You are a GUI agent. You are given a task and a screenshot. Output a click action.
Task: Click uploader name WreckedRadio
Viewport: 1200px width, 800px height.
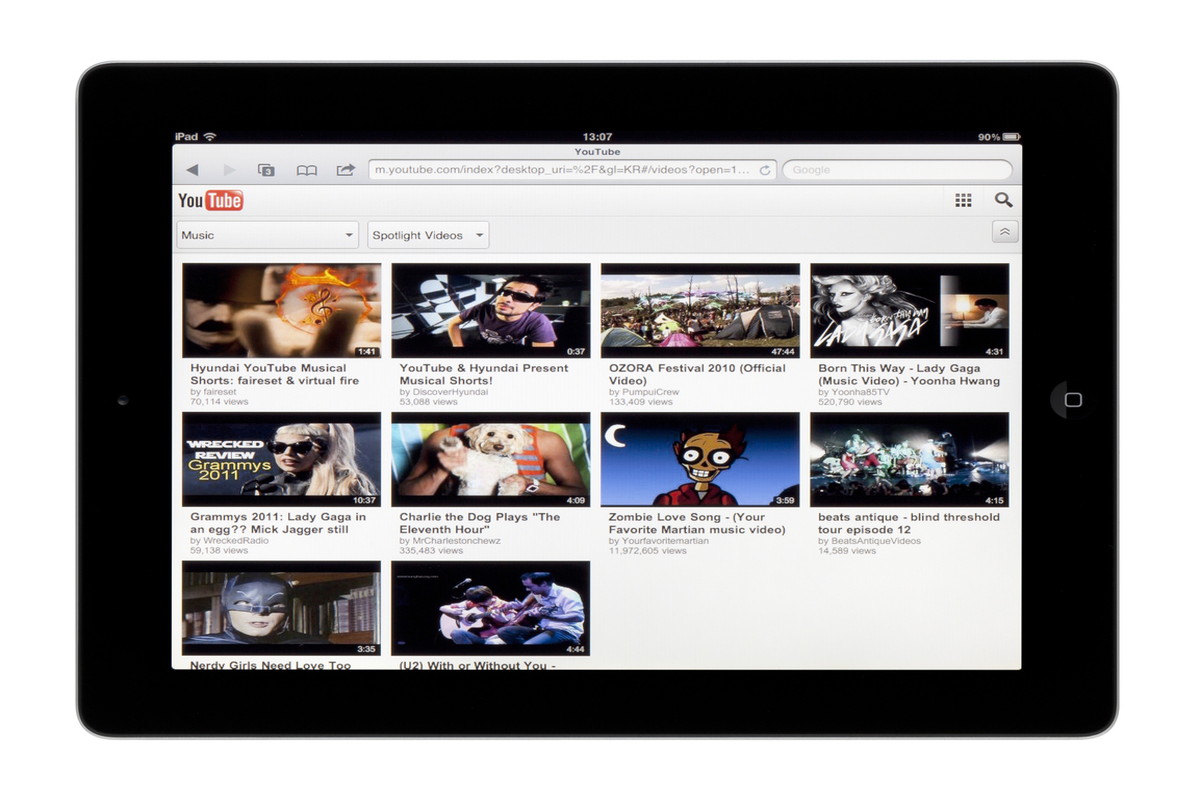235,541
